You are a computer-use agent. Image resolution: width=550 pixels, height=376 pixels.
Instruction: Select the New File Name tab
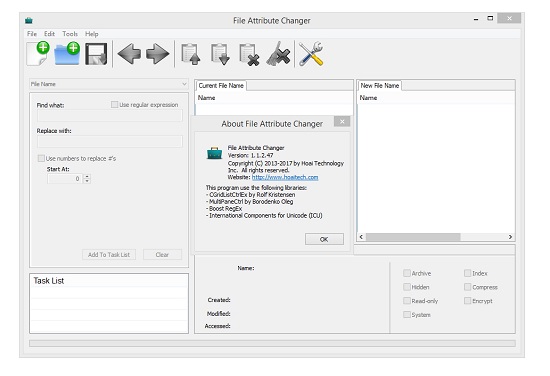pos(380,86)
